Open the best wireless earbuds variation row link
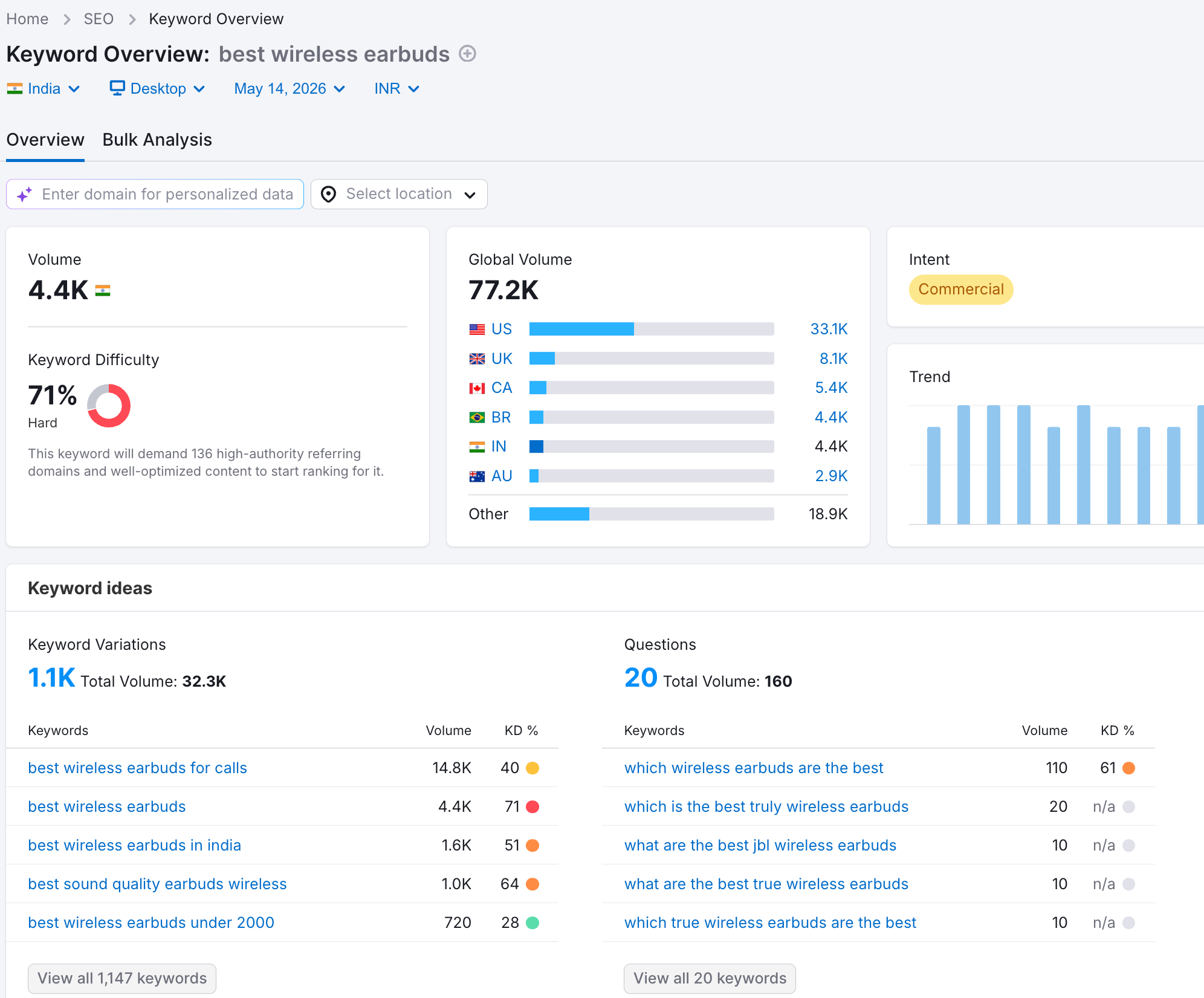This screenshot has width=1204, height=998. coord(107,807)
